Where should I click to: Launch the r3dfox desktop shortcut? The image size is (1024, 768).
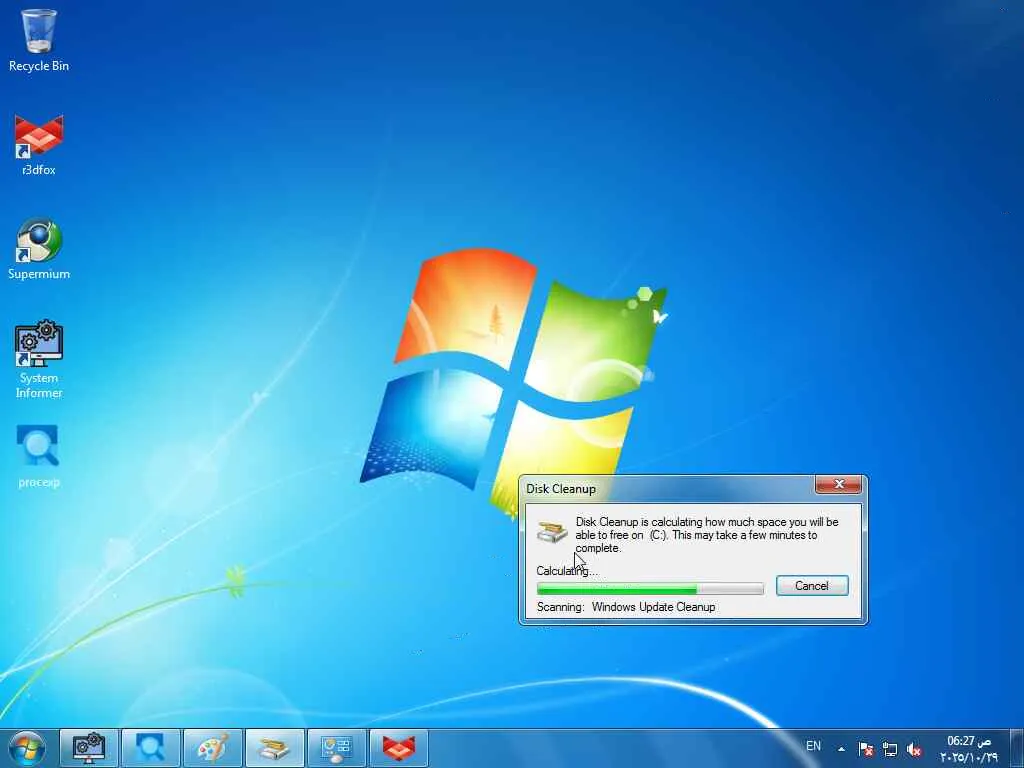[x=39, y=144]
